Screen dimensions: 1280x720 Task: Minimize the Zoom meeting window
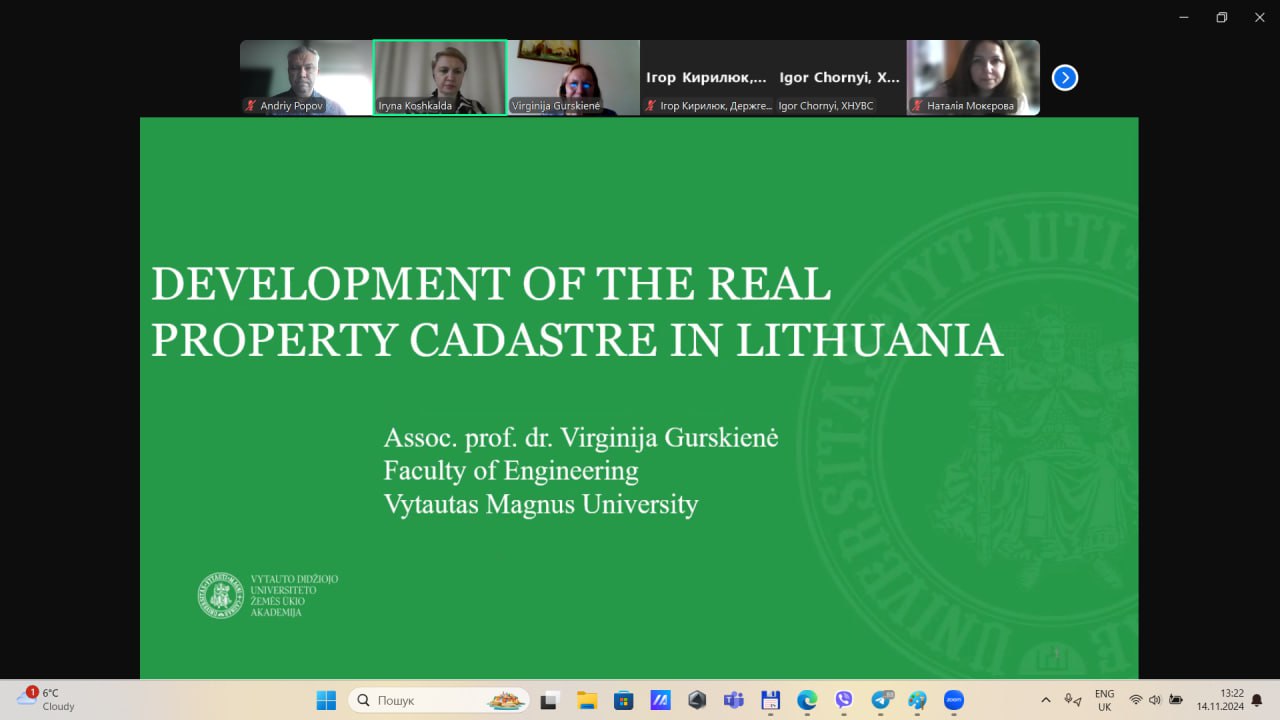1184,17
